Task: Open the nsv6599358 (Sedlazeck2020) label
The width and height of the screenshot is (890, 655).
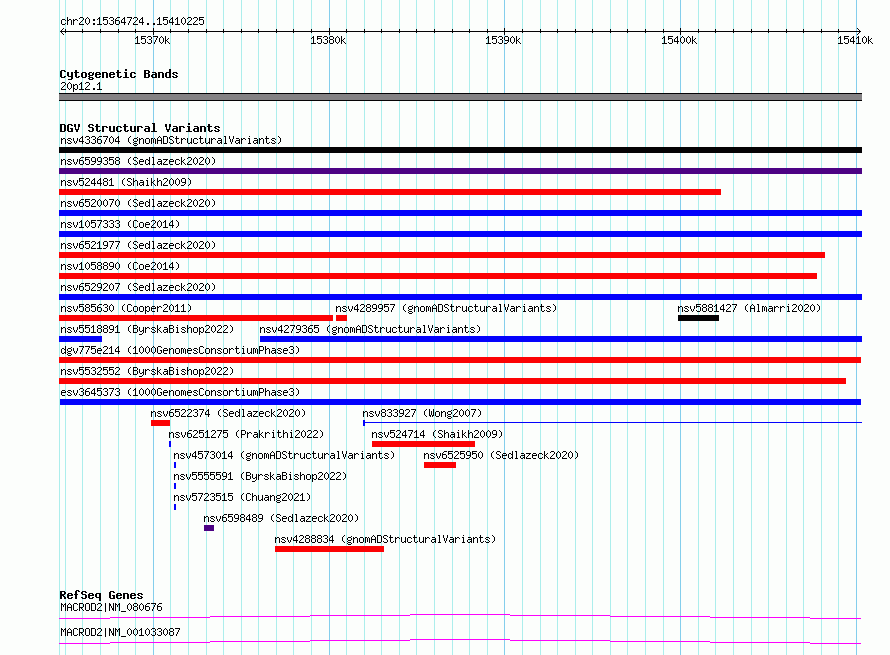Action: click(138, 161)
